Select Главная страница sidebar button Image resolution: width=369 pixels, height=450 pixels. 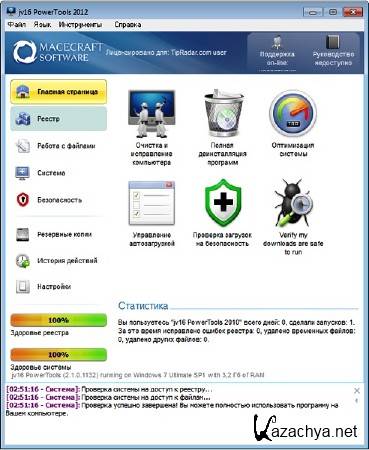(59, 91)
